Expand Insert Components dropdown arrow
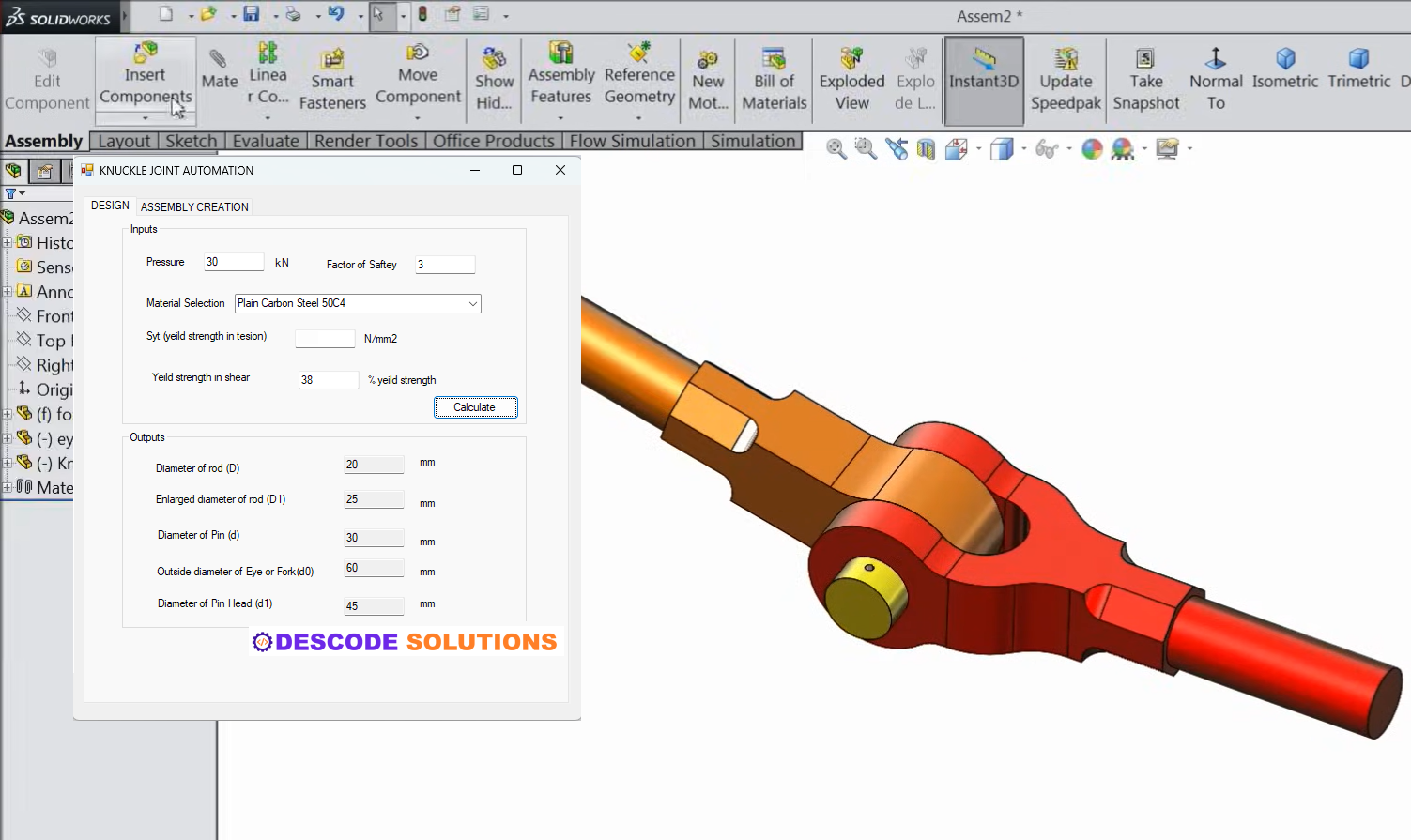The image size is (1411, 840). (146, 118)
